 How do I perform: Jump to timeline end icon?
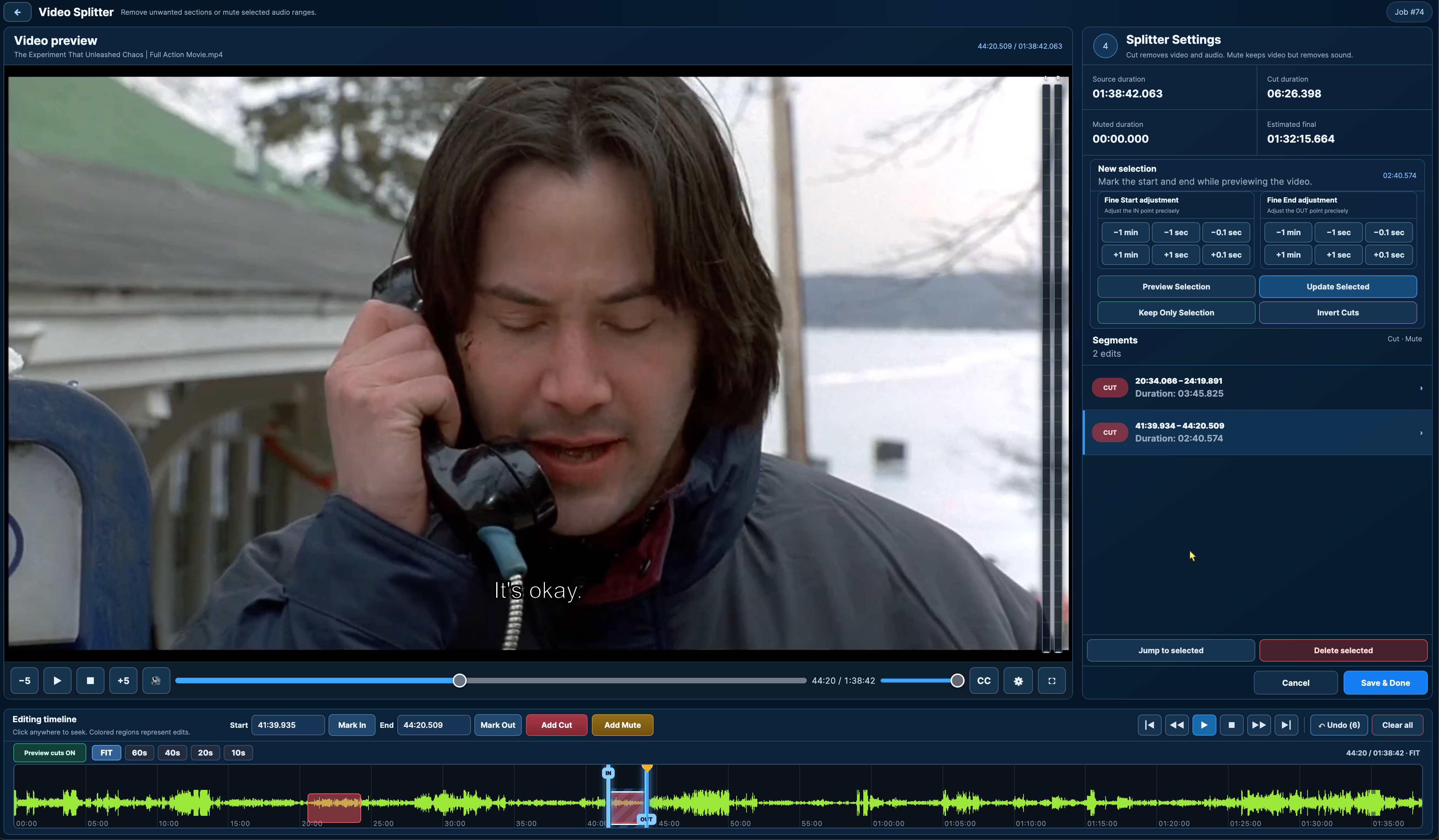click(1286, 725)
